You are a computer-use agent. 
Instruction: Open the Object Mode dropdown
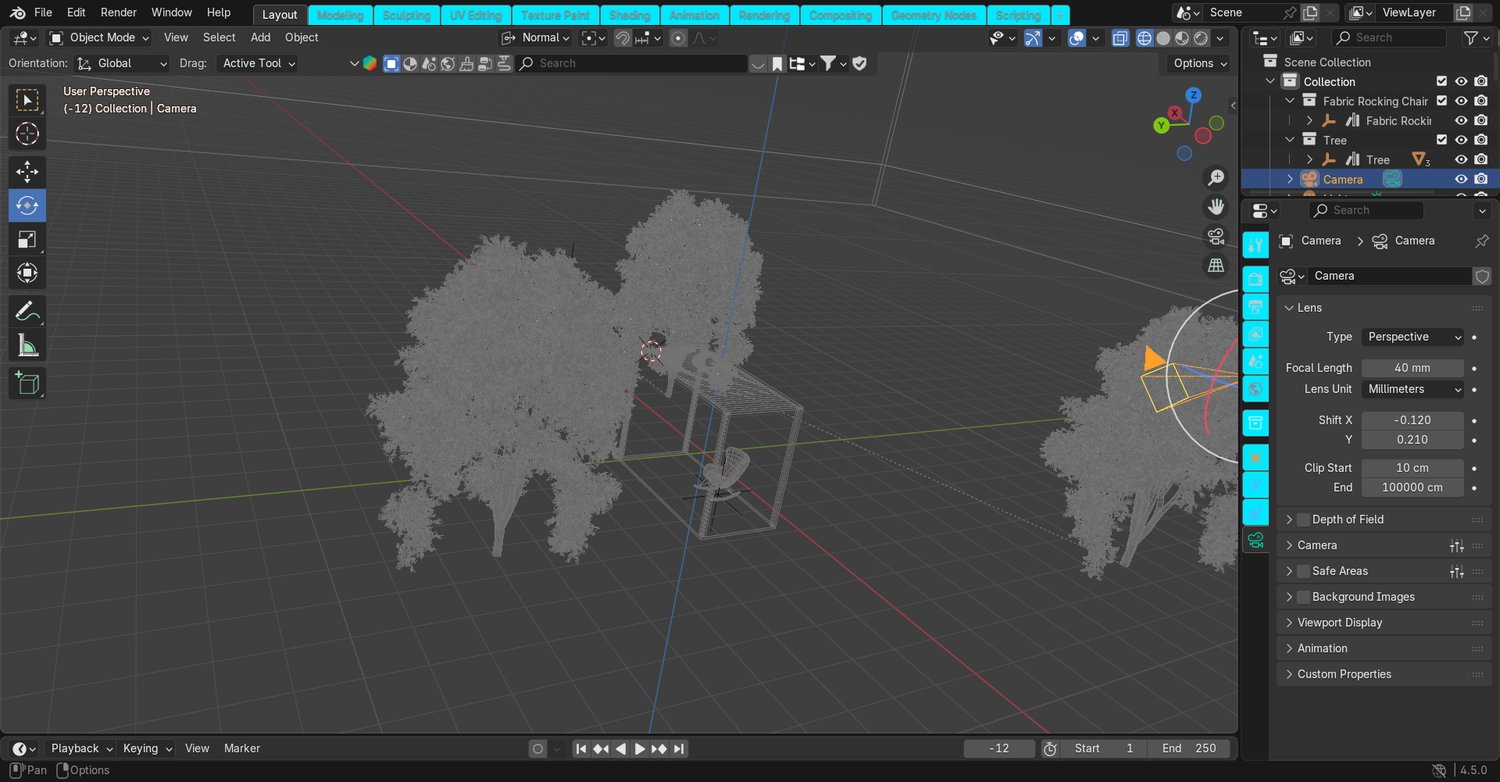99,38
